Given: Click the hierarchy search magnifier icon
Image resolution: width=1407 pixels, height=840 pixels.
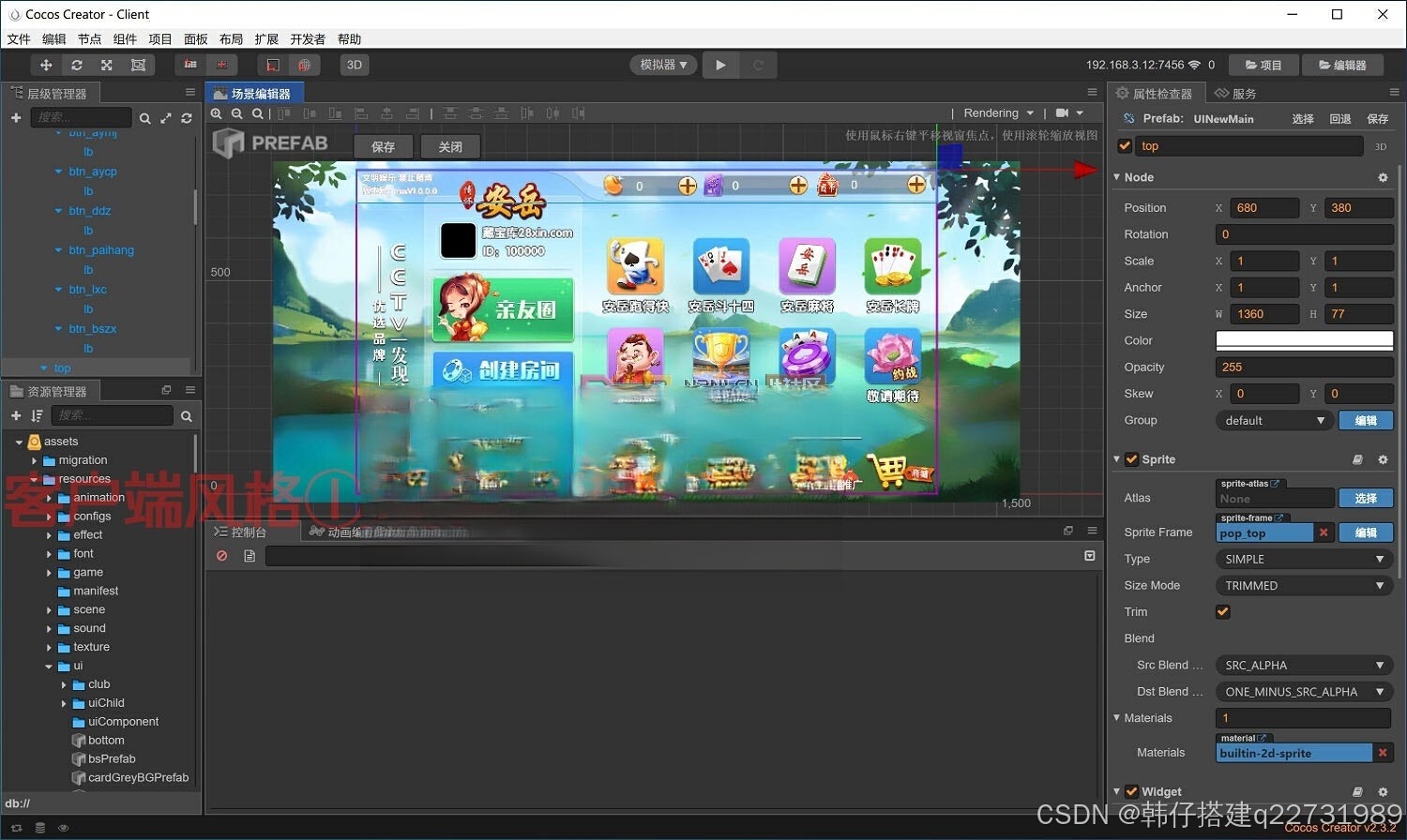Looking at the screenshot, I should click(144, 118).
